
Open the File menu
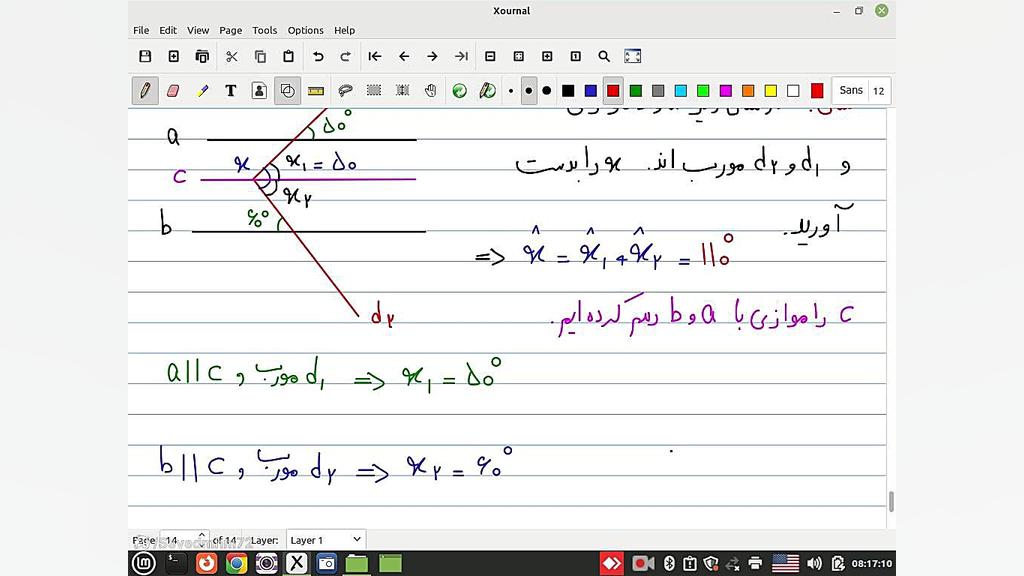point(141,30)
